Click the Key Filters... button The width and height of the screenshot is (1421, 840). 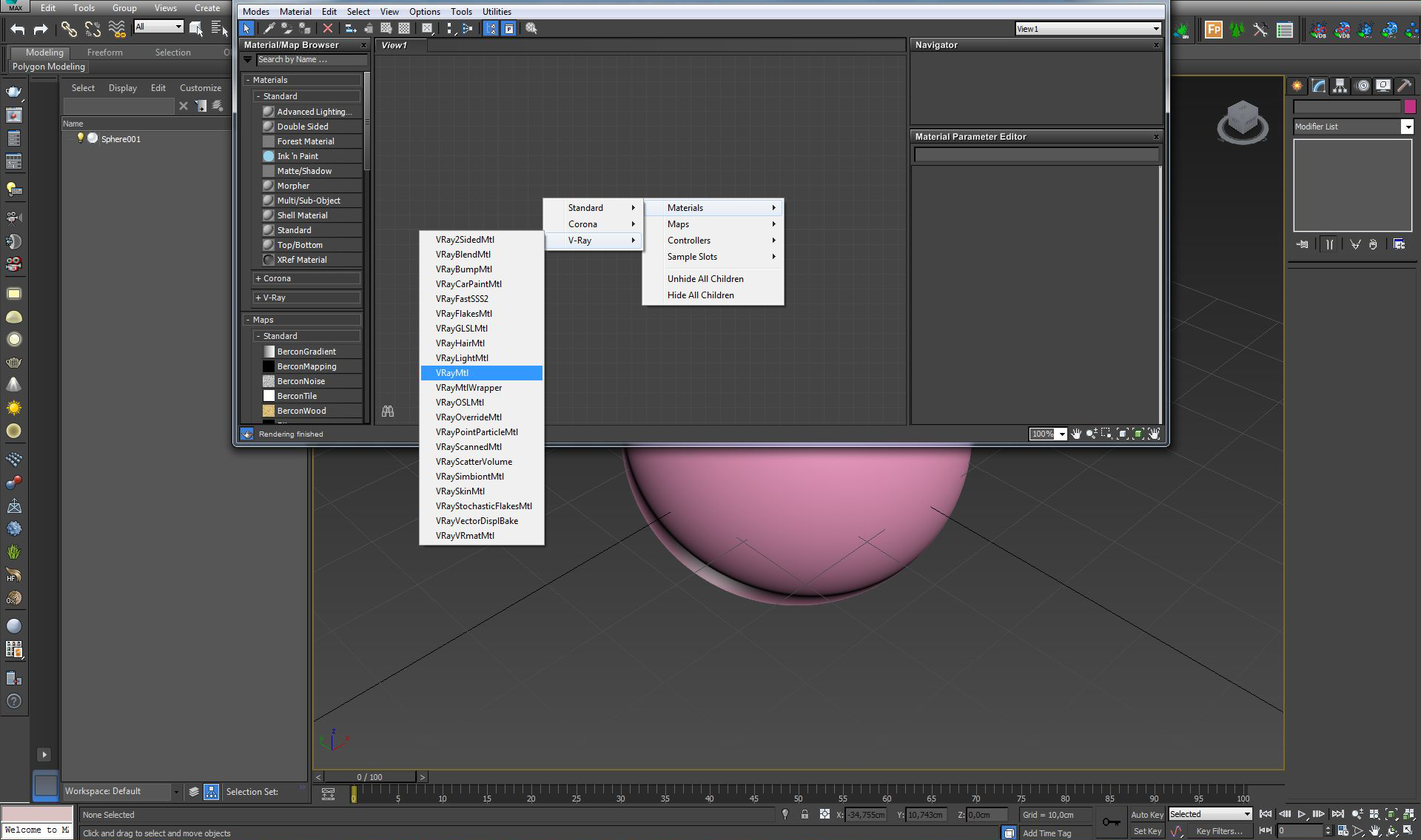pos(1219,831)
